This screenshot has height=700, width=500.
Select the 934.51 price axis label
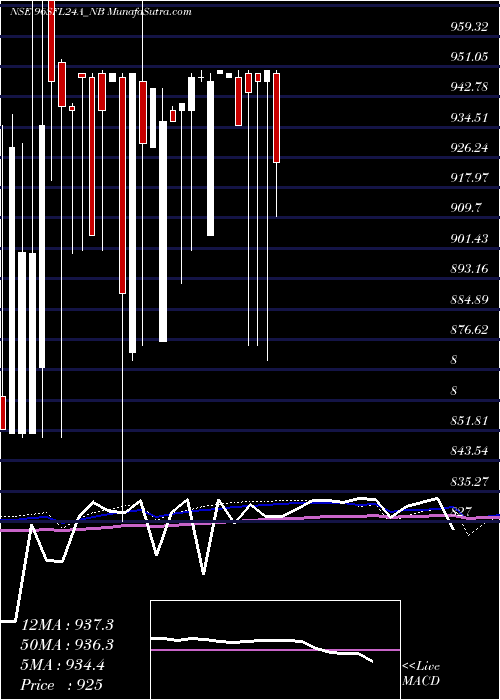point(469,118)
